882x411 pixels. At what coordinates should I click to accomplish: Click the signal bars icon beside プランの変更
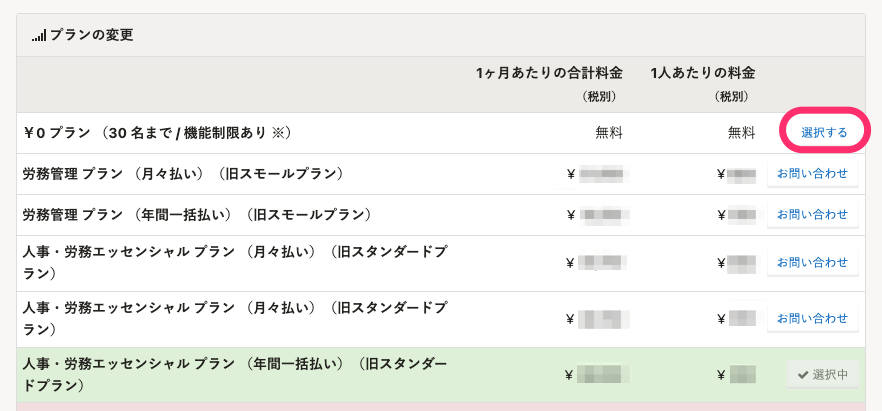[x=39, y=36]
